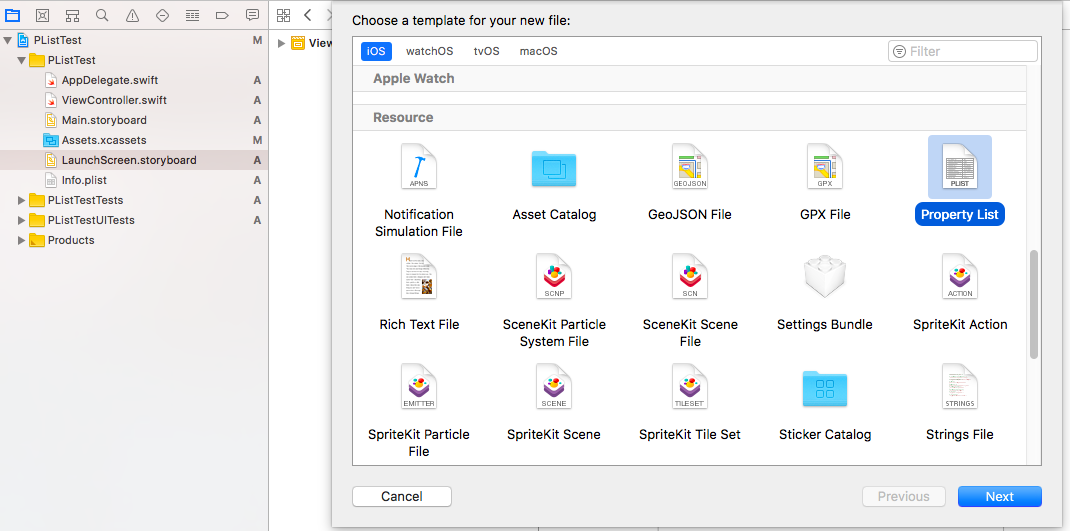Select the Strings File template

tap(959, 389)
